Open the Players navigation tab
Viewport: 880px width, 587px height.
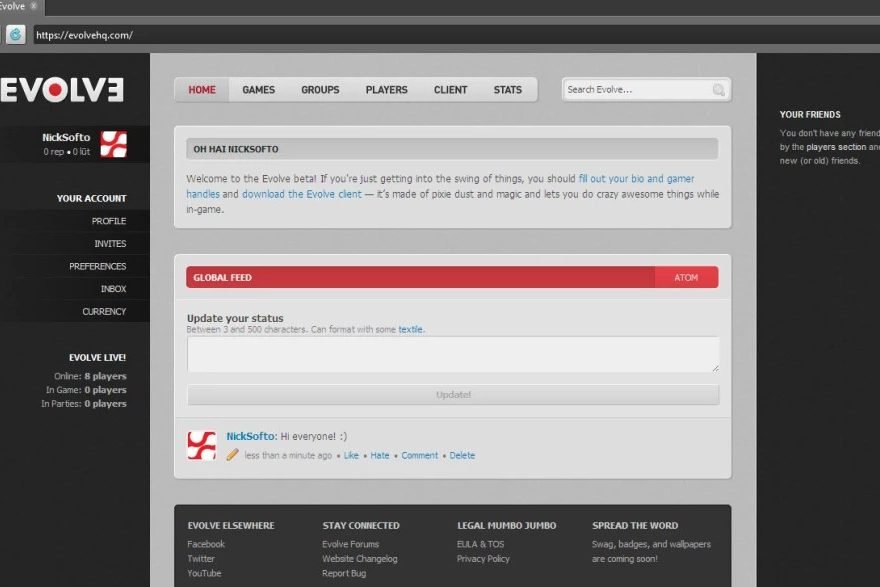[386, 90]
